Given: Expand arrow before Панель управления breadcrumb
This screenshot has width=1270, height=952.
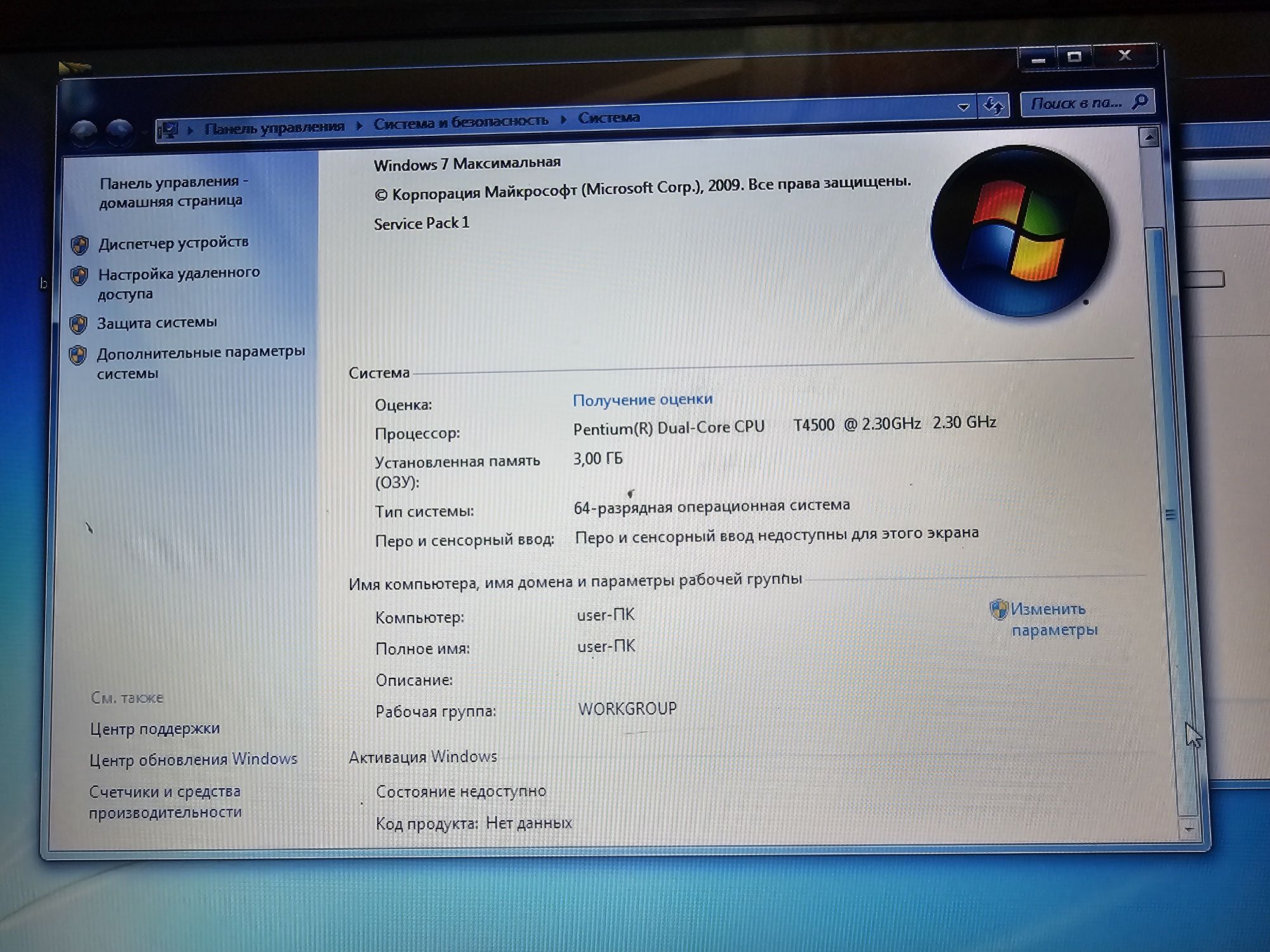Looking at the screenshot, I should pyautogui.click(x=190, y=131).
